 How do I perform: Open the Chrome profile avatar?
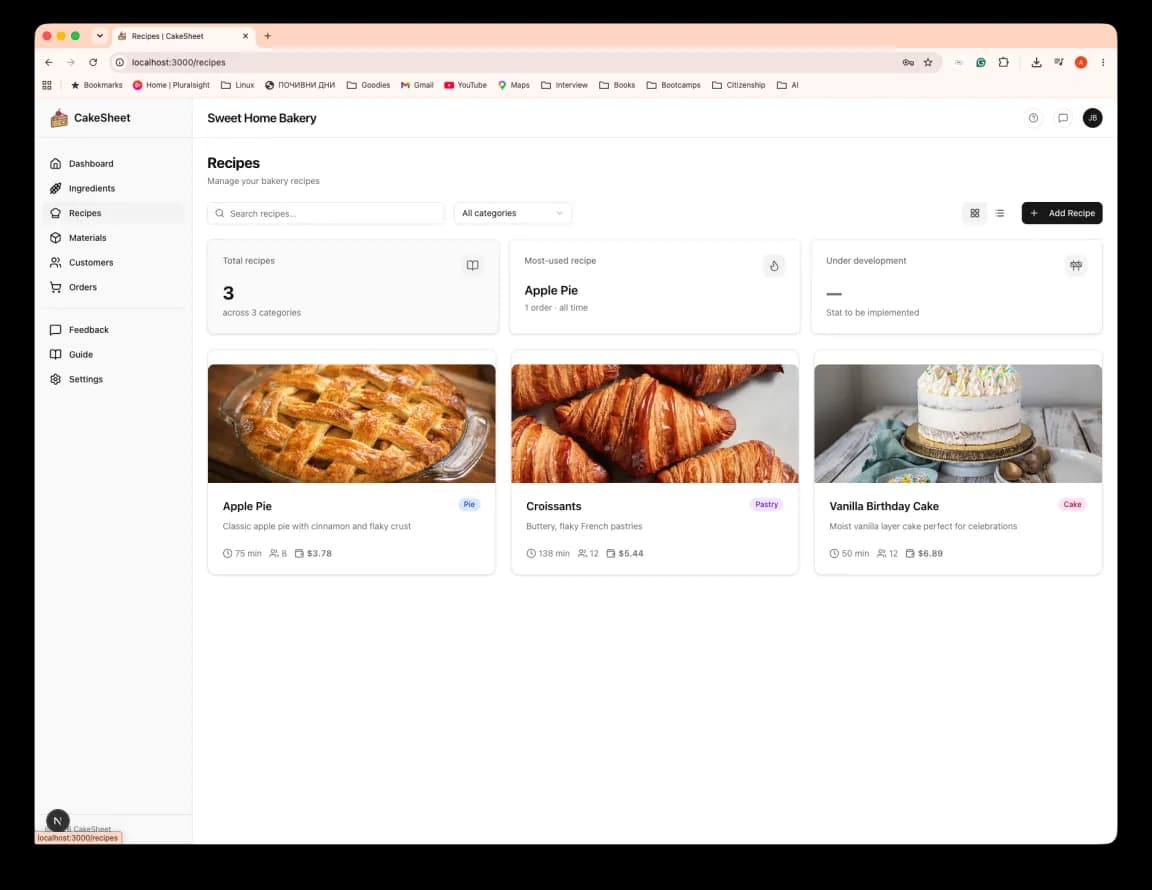click(1081, 62)
